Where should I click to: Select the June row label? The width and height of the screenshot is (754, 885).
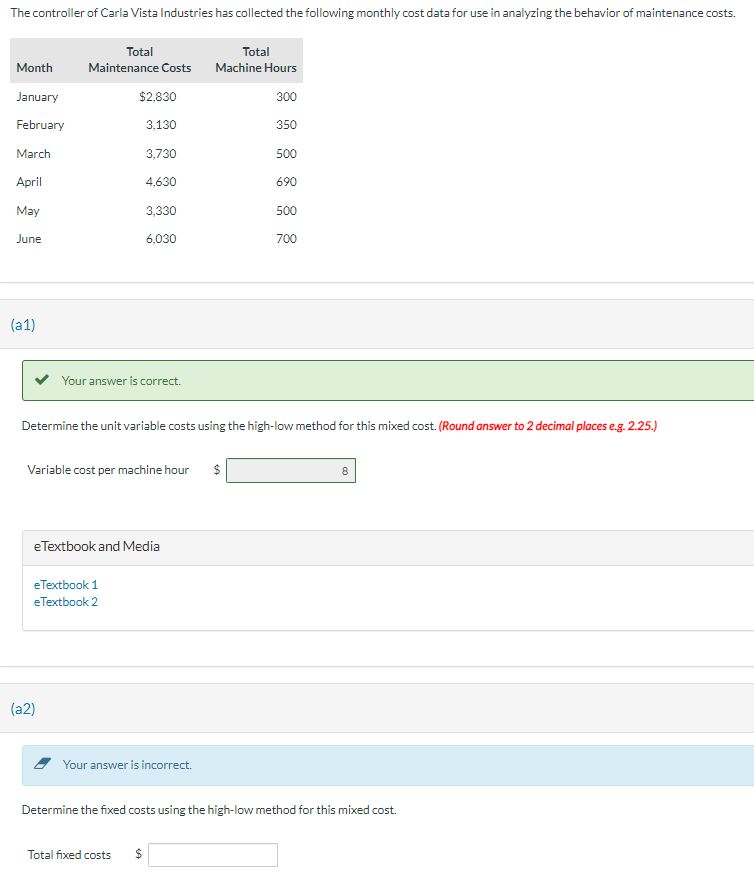tap(29, 239)
